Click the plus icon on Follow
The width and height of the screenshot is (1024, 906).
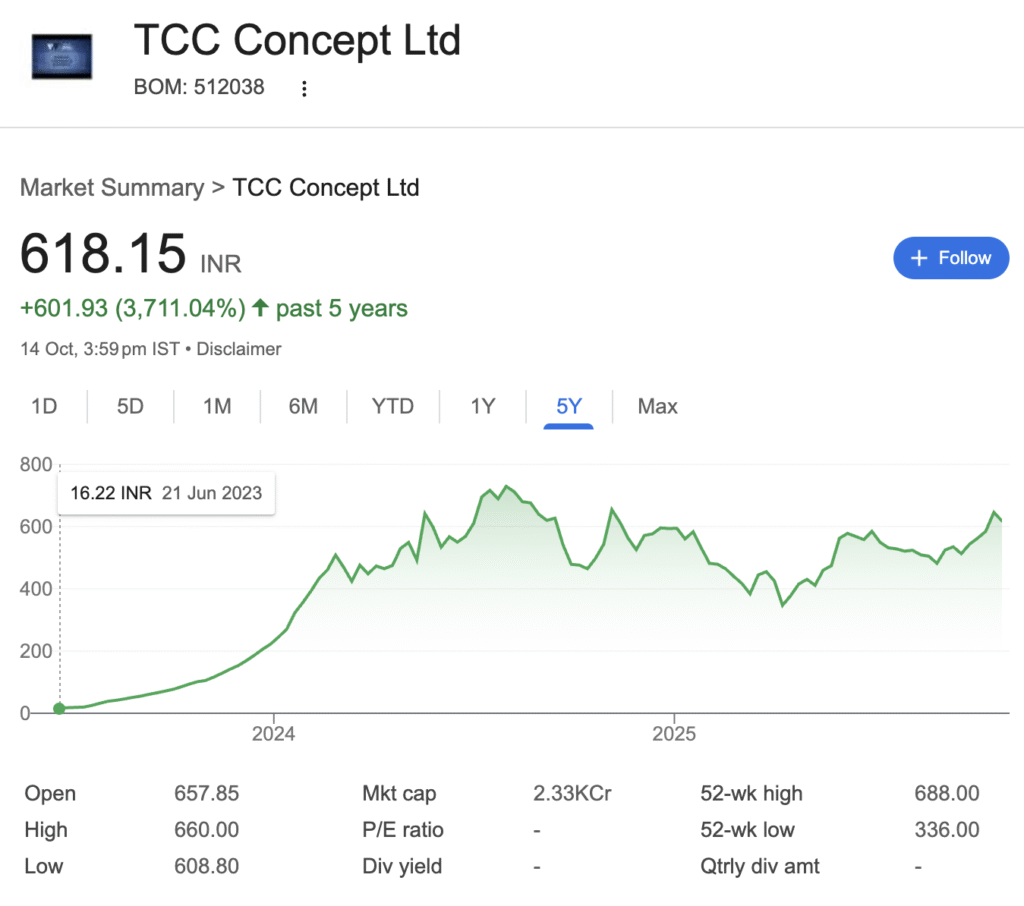(920, 258)
